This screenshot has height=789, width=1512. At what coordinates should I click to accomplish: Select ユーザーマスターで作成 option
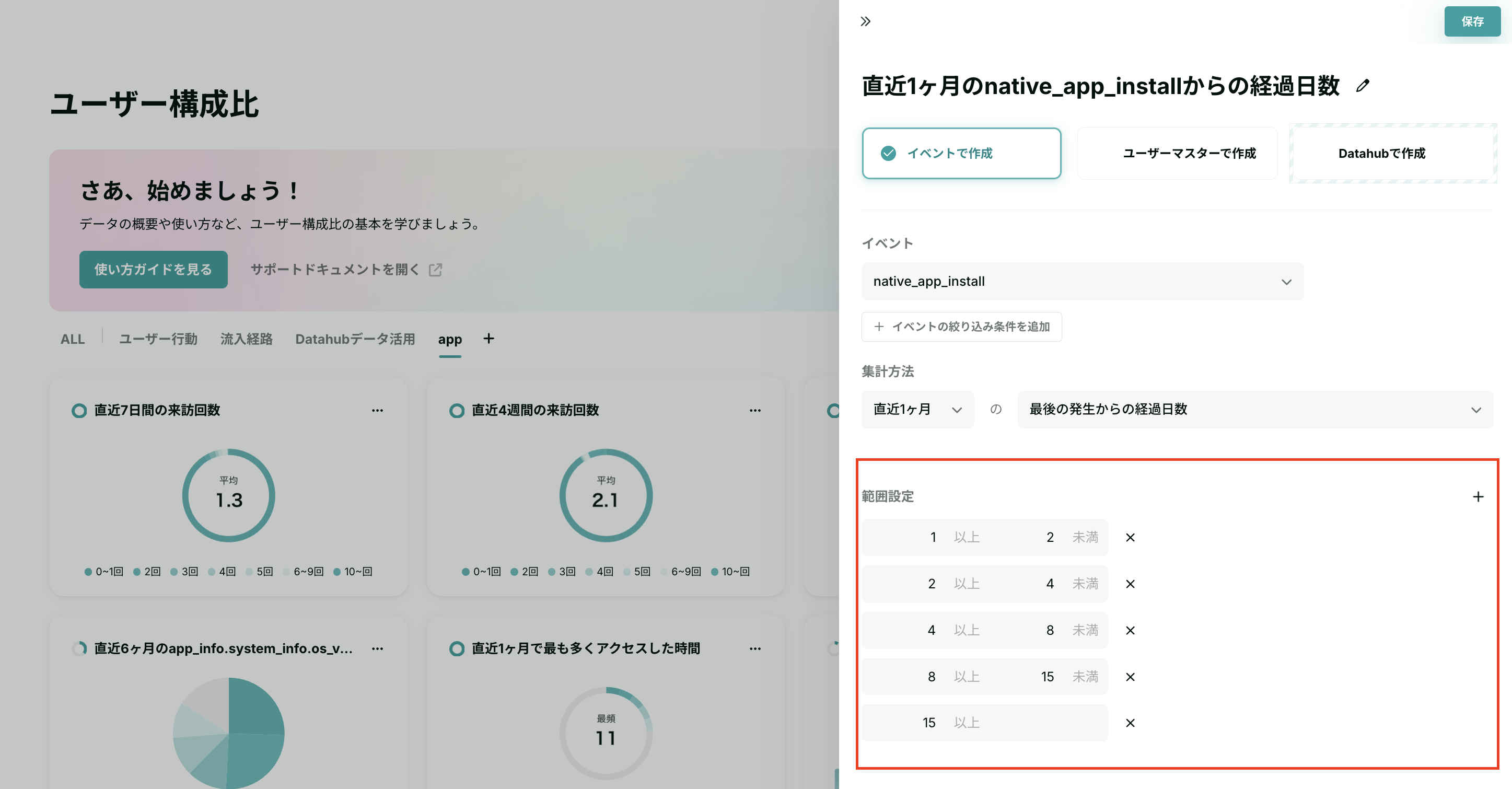click(1178, 153)
